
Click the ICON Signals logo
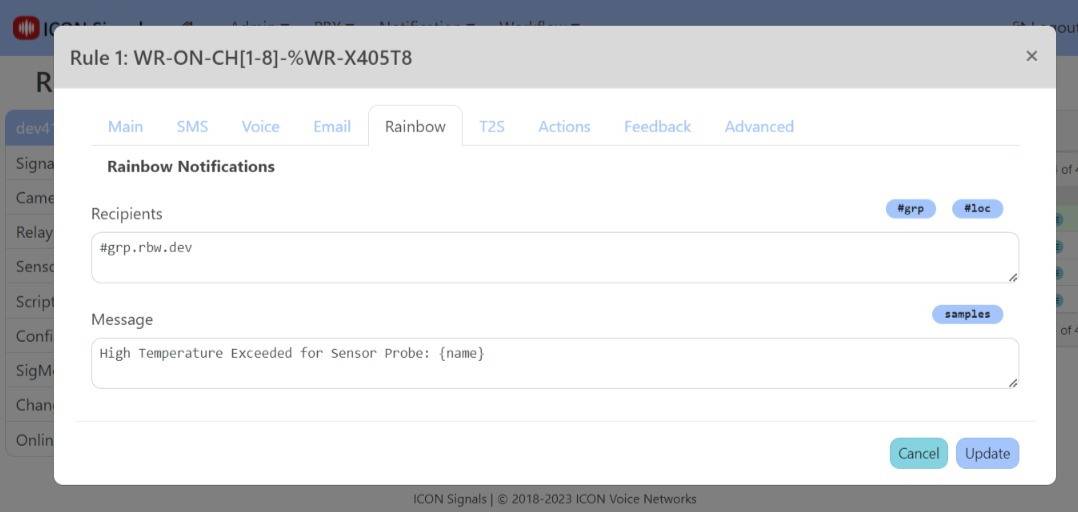(26, 28)
